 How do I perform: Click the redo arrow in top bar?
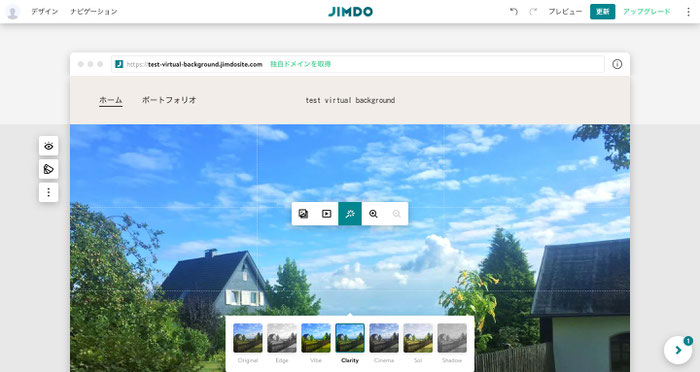[x=533, y=12]
